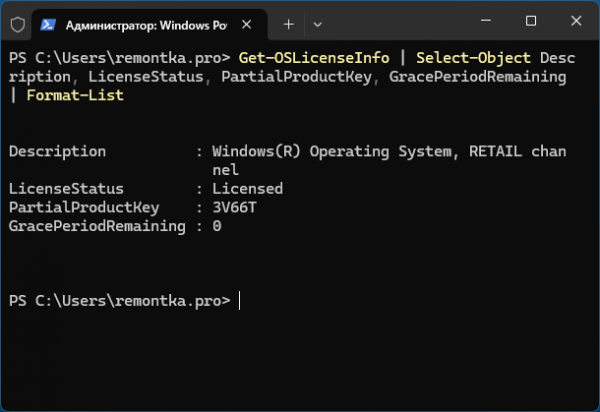
Task: Click the LicenseStatus output label
Action: pyautogui.click(x=66, y=189)
